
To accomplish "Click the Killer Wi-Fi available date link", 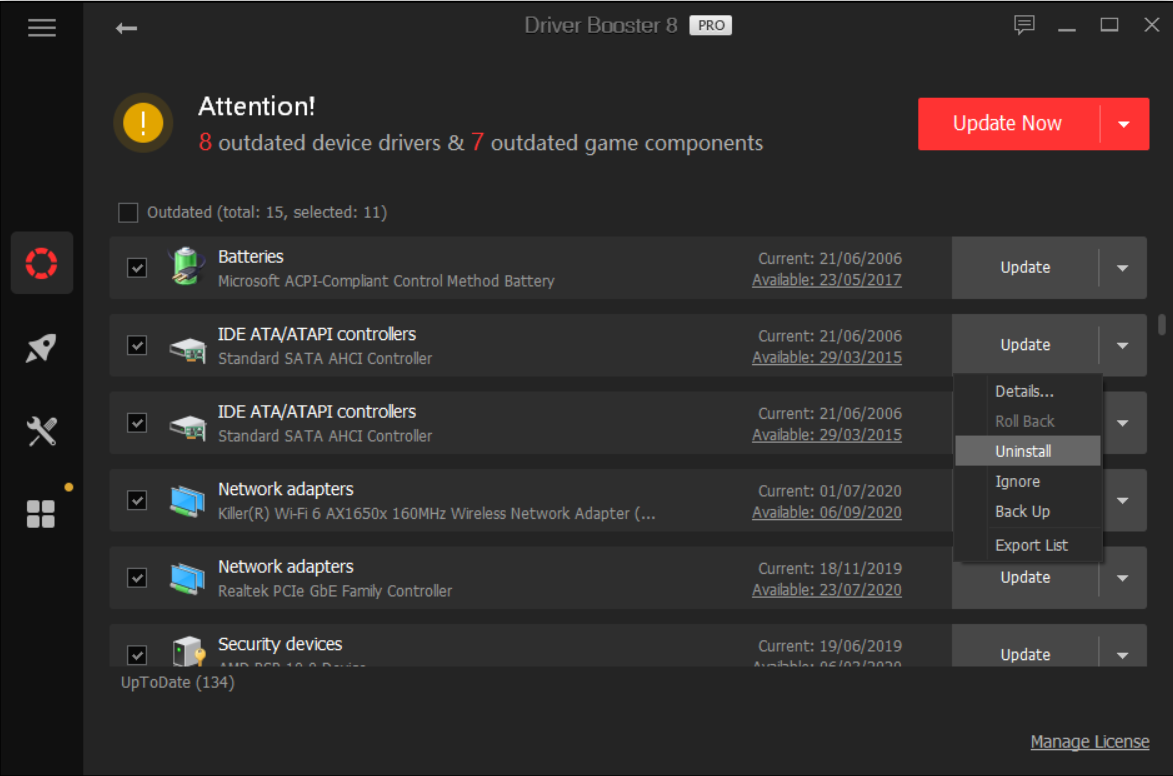I will point(826,512).
